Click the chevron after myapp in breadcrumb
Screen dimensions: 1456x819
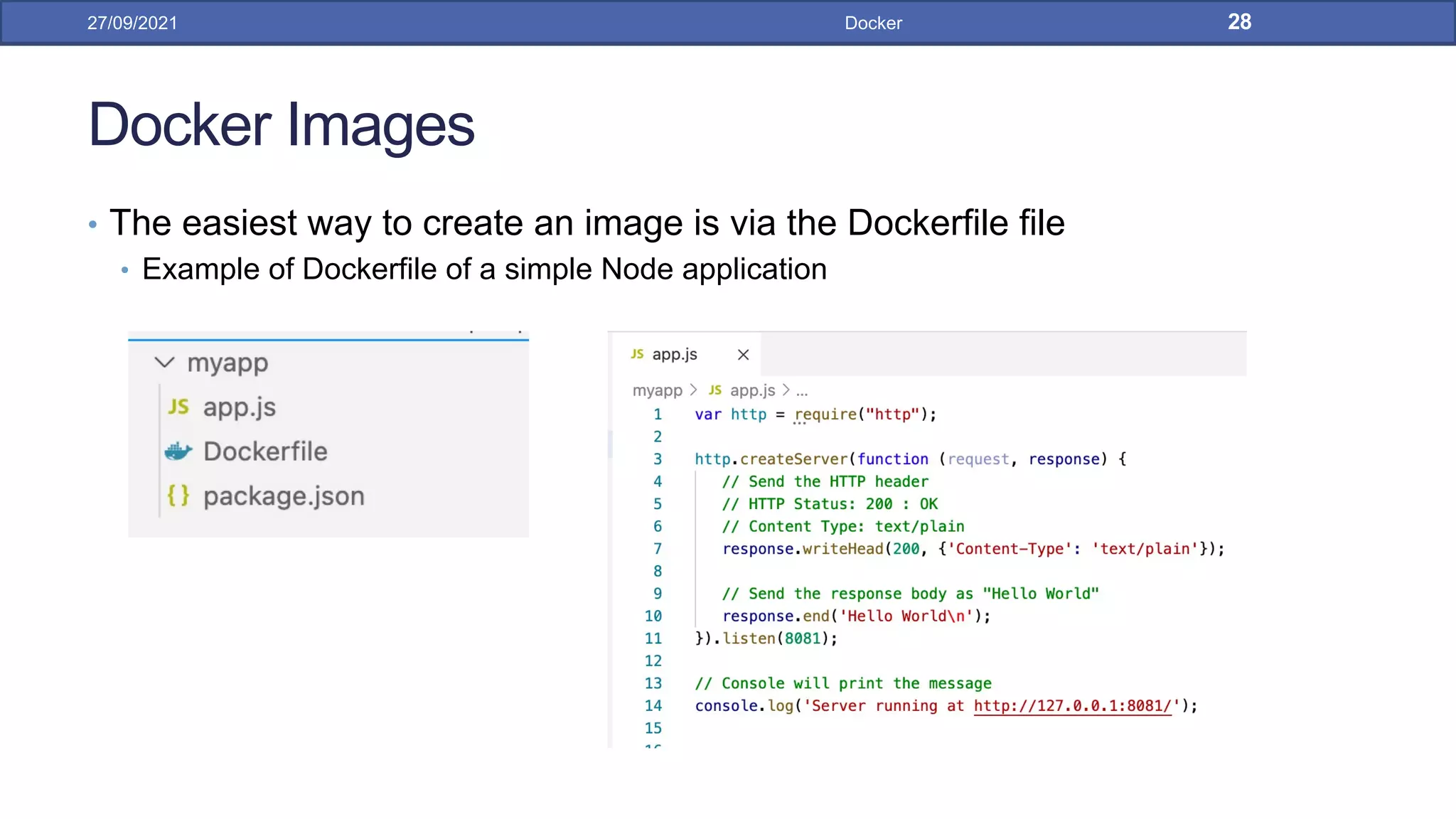click(x=694, y=390)
